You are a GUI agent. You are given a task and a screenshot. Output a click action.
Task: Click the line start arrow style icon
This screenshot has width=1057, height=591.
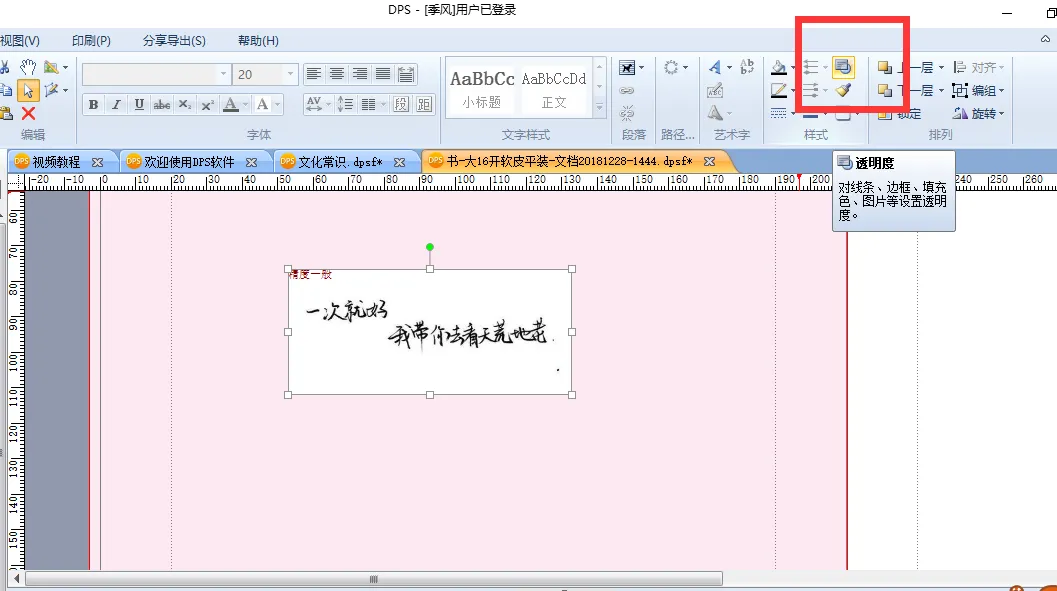pos(811,67)
